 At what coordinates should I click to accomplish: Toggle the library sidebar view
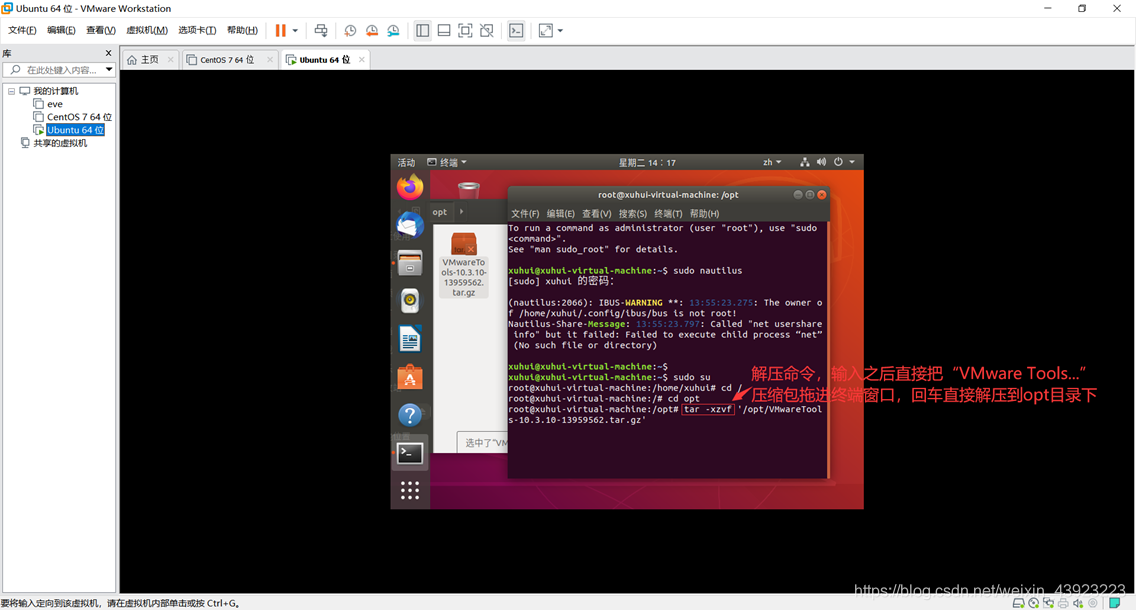point(422,30)
